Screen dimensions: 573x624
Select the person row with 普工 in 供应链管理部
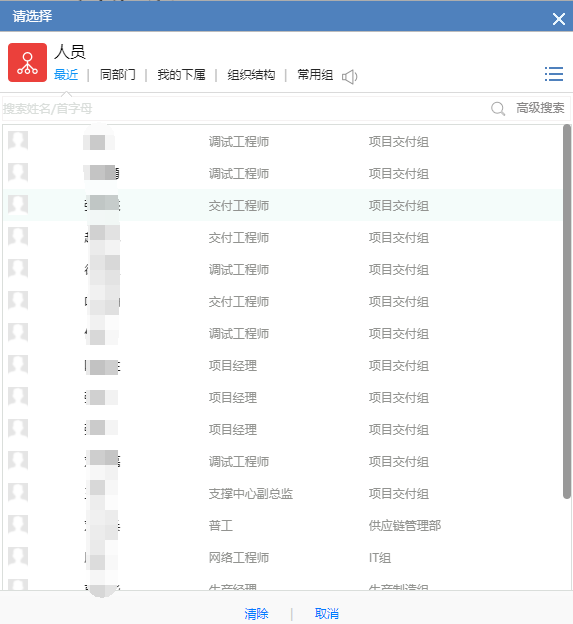click(283, 525)
